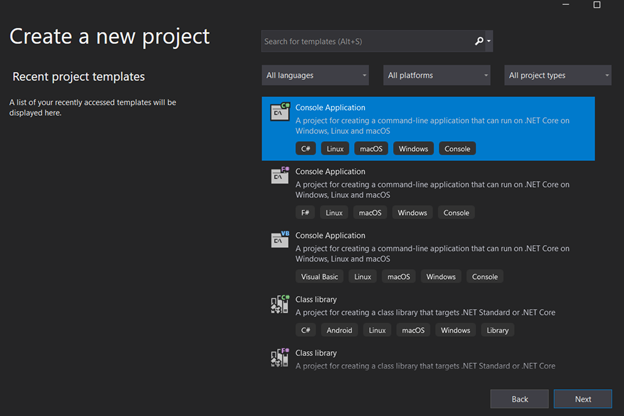Click the Windows tag in the Visual Basic row
The width and height of the screenshot is (624, 416).
(441, 277)
